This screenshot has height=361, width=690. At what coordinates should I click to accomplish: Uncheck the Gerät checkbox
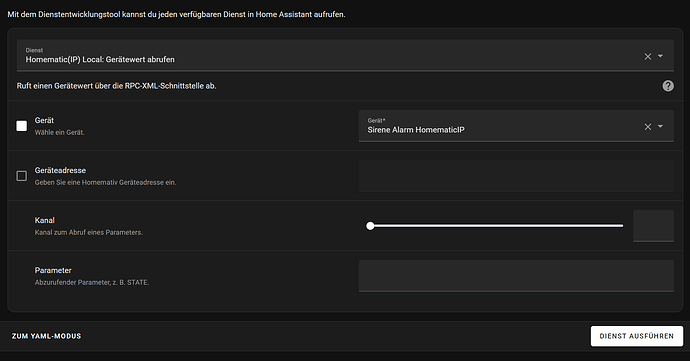point(22,126)
